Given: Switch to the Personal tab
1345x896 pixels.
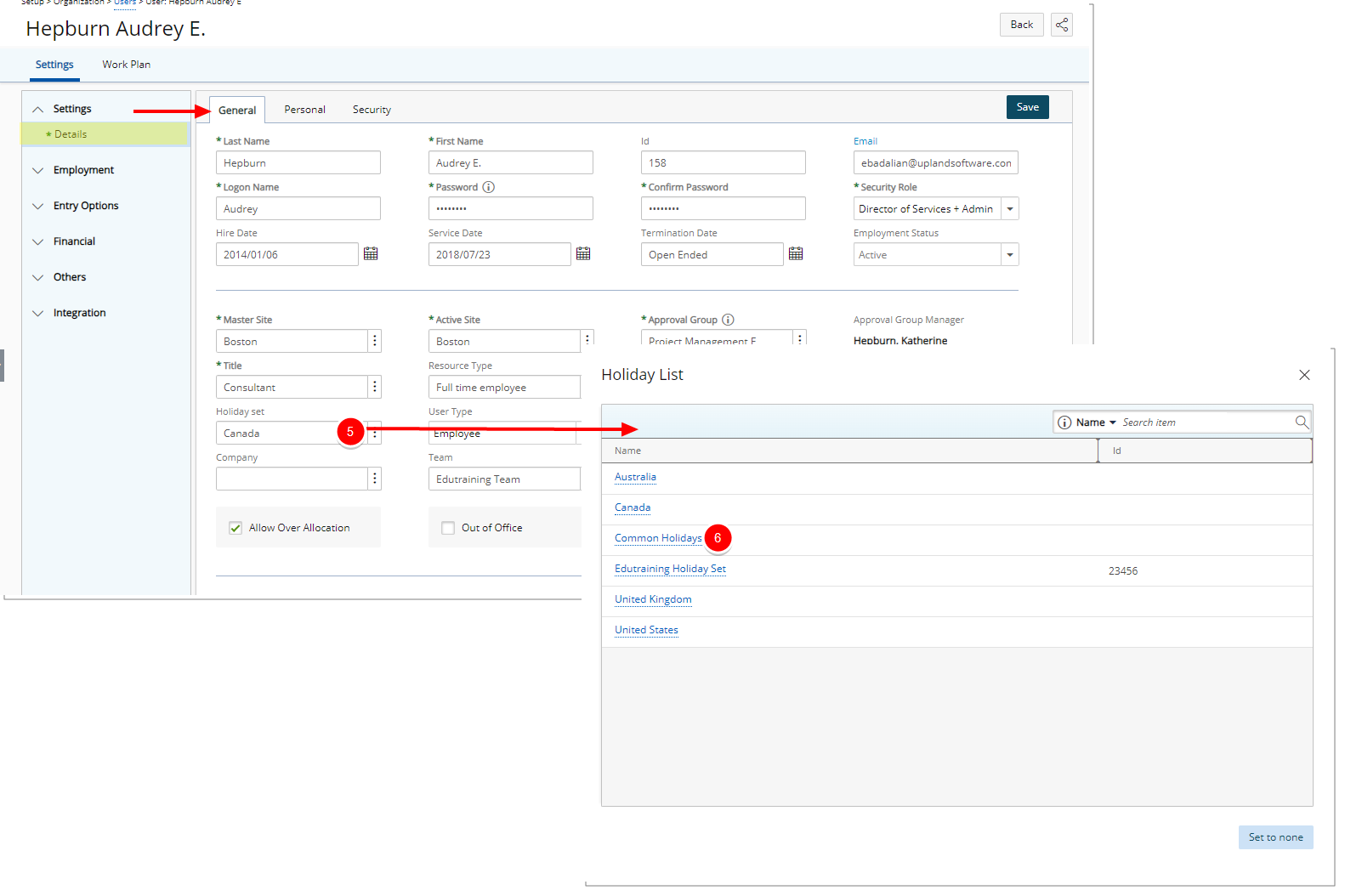Looking at the screenshot, I should point(304,110).
